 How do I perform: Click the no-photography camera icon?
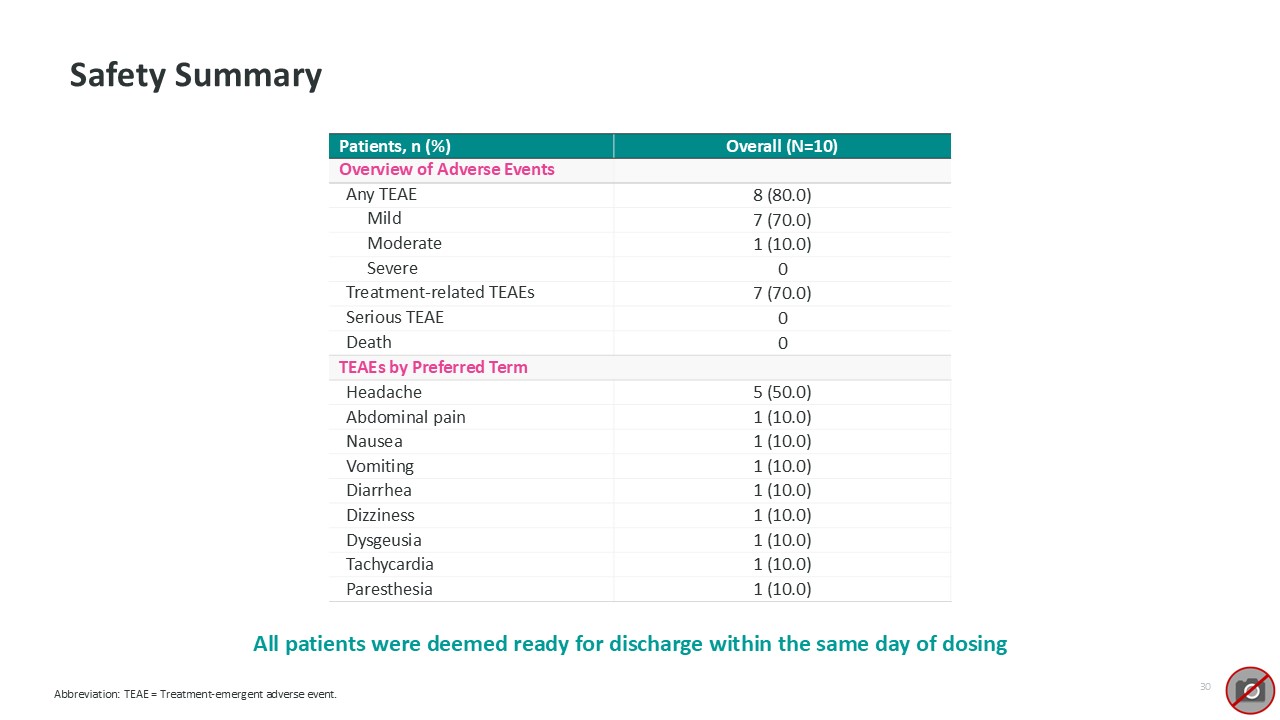(1250, 690)
